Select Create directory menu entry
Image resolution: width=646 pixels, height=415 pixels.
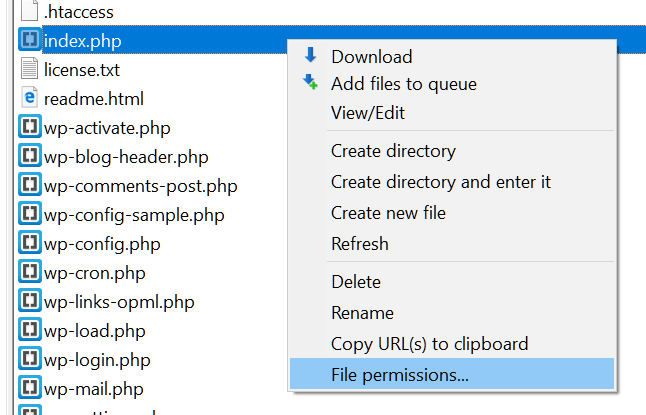pyautogui.click(x=393, y=151)
